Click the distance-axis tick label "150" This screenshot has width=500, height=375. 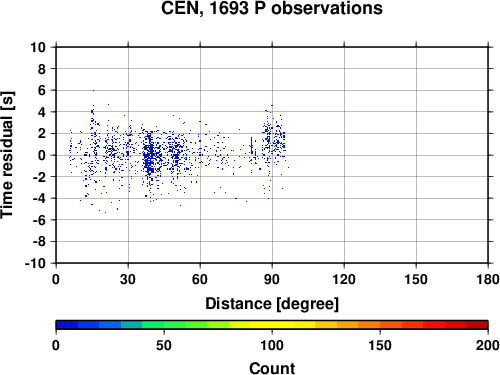point(416,279)
